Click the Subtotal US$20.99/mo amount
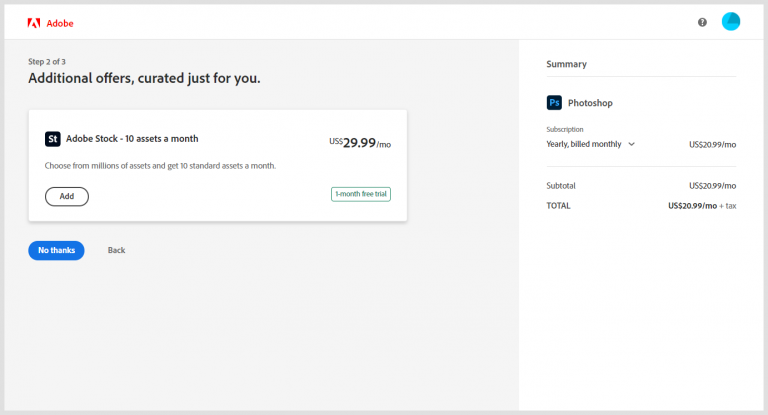Image resolution: width=768 pixels, height=415 pixels. click(712, 186)
